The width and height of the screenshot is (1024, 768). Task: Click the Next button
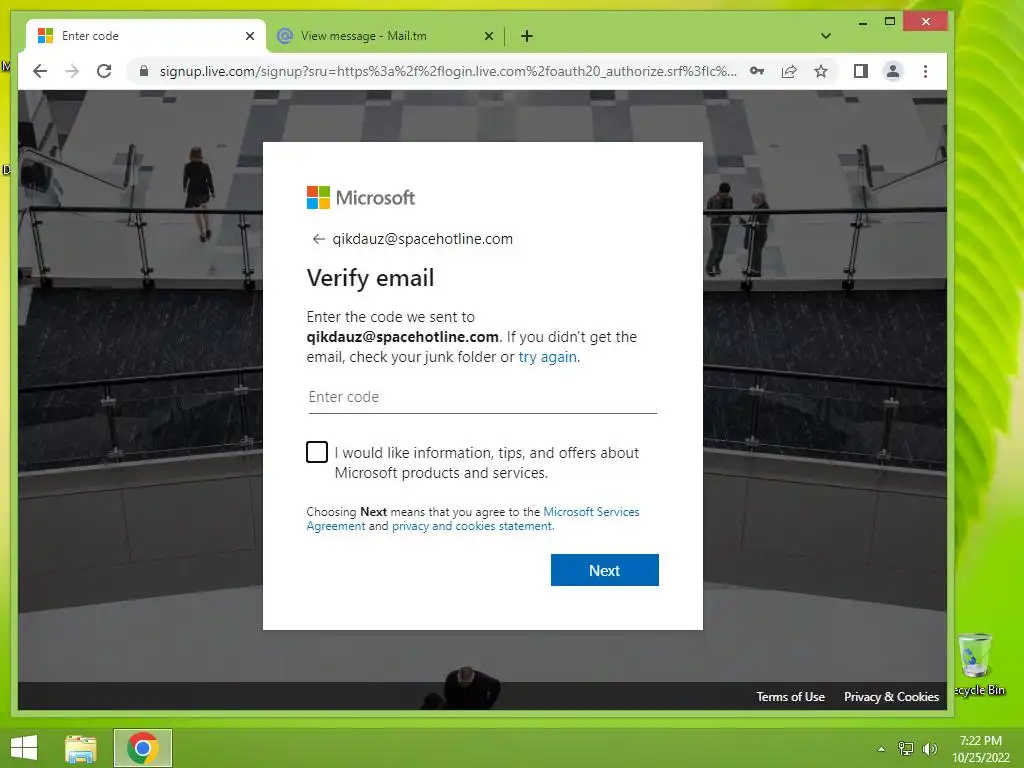coord(604,570)
